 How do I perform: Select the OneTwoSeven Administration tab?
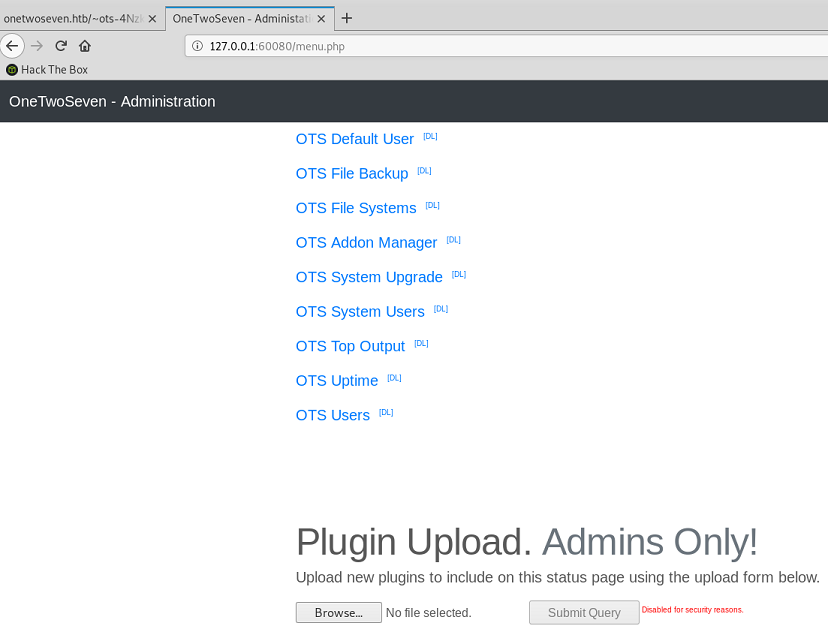(240, 18)
